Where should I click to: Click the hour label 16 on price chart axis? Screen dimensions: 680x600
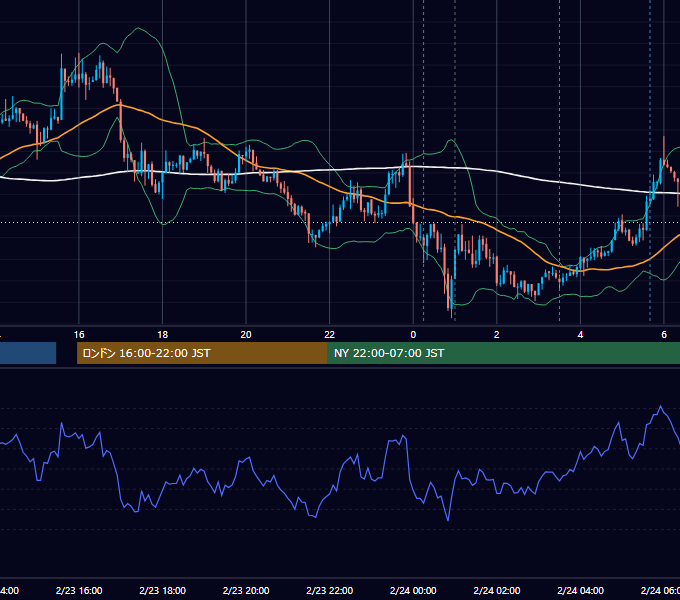[79, 335]
